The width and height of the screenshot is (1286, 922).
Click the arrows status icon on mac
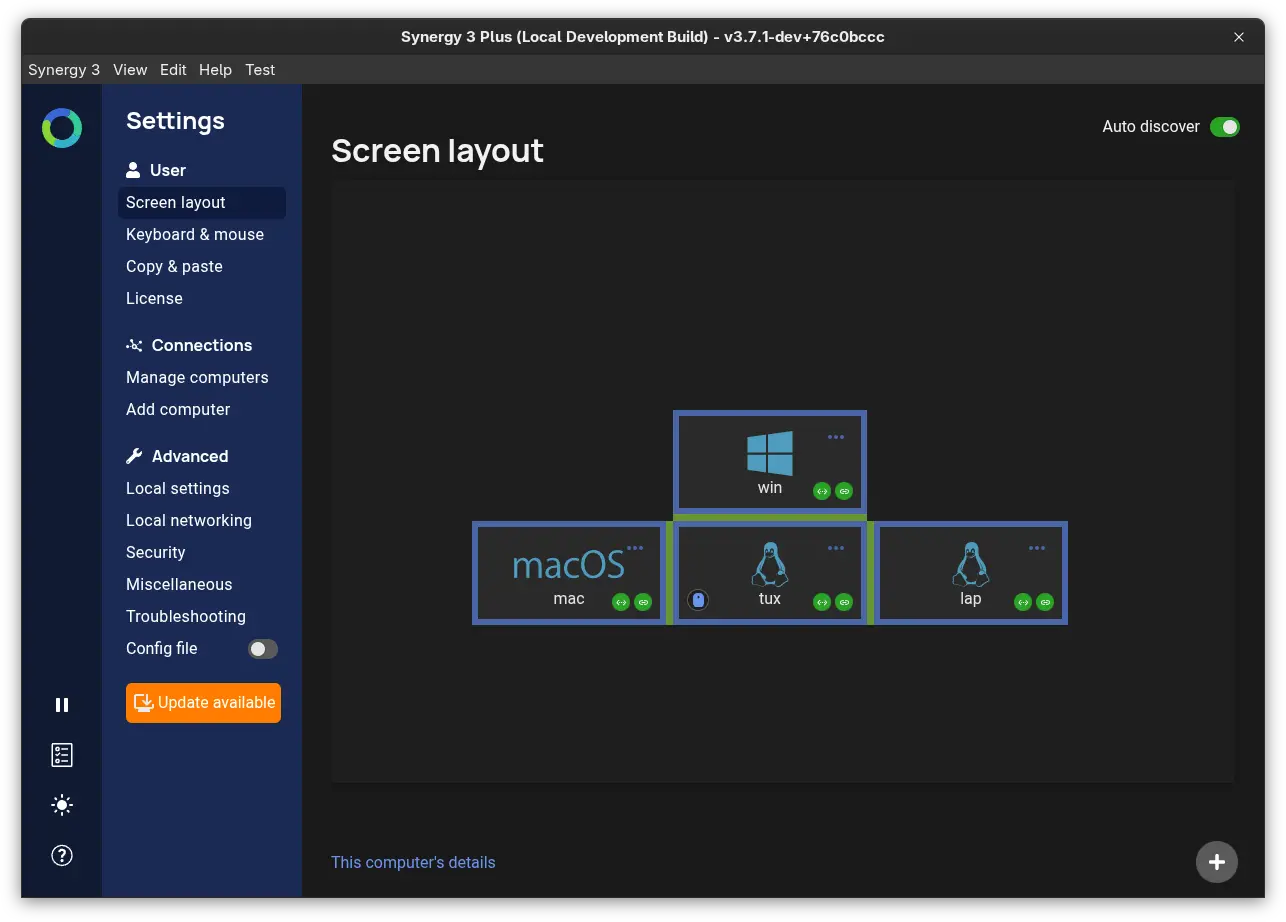(621, 602)
